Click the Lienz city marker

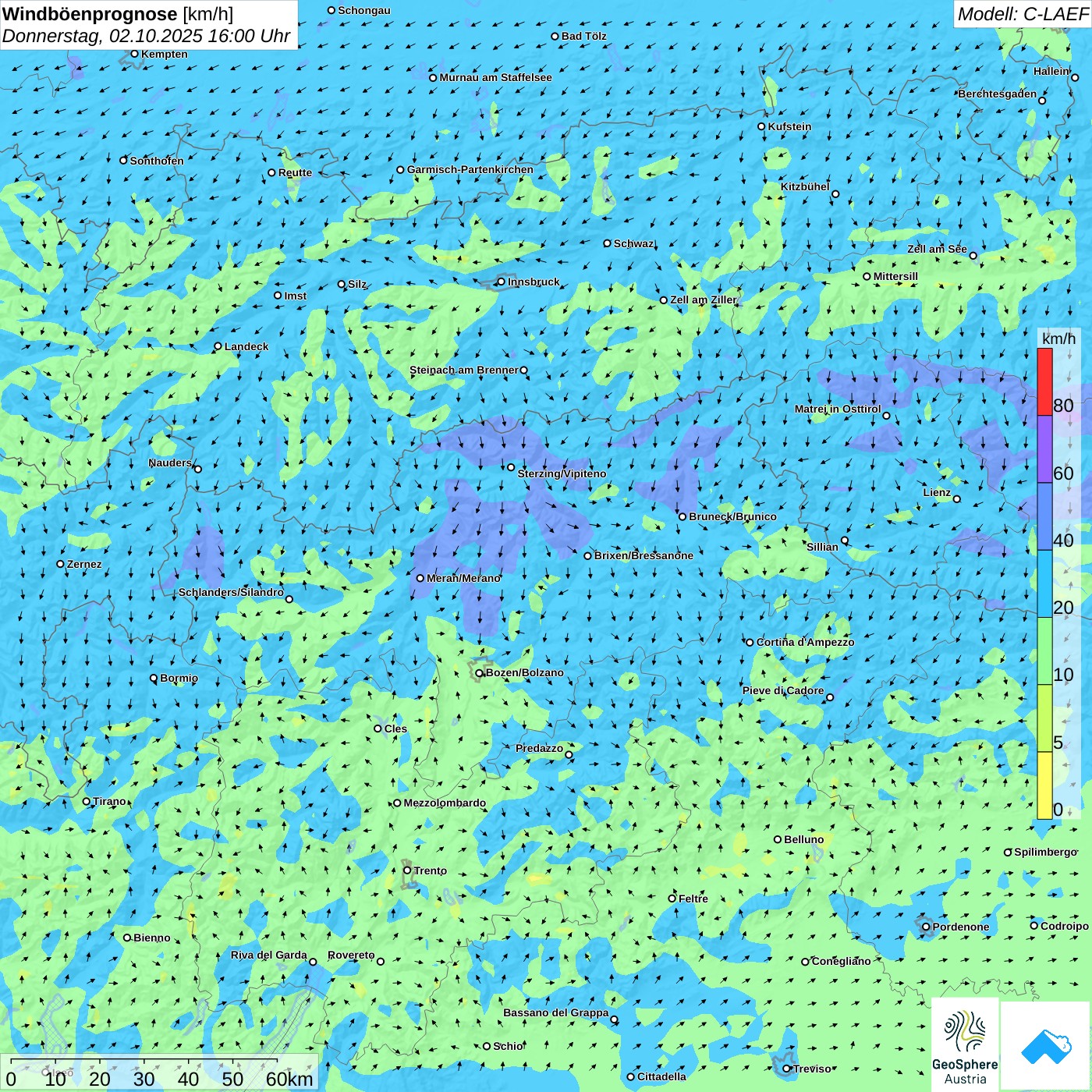957,499
